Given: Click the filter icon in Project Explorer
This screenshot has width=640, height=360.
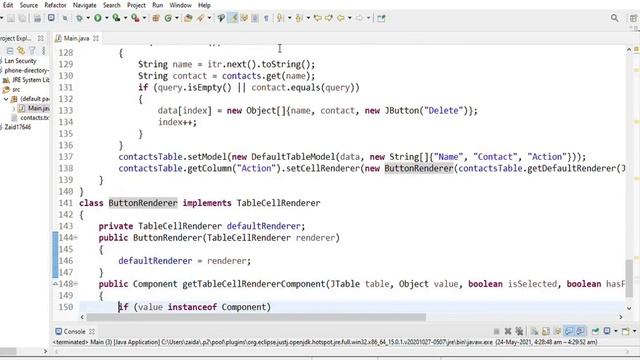Looking at the screenshot, I should (32, 51).
